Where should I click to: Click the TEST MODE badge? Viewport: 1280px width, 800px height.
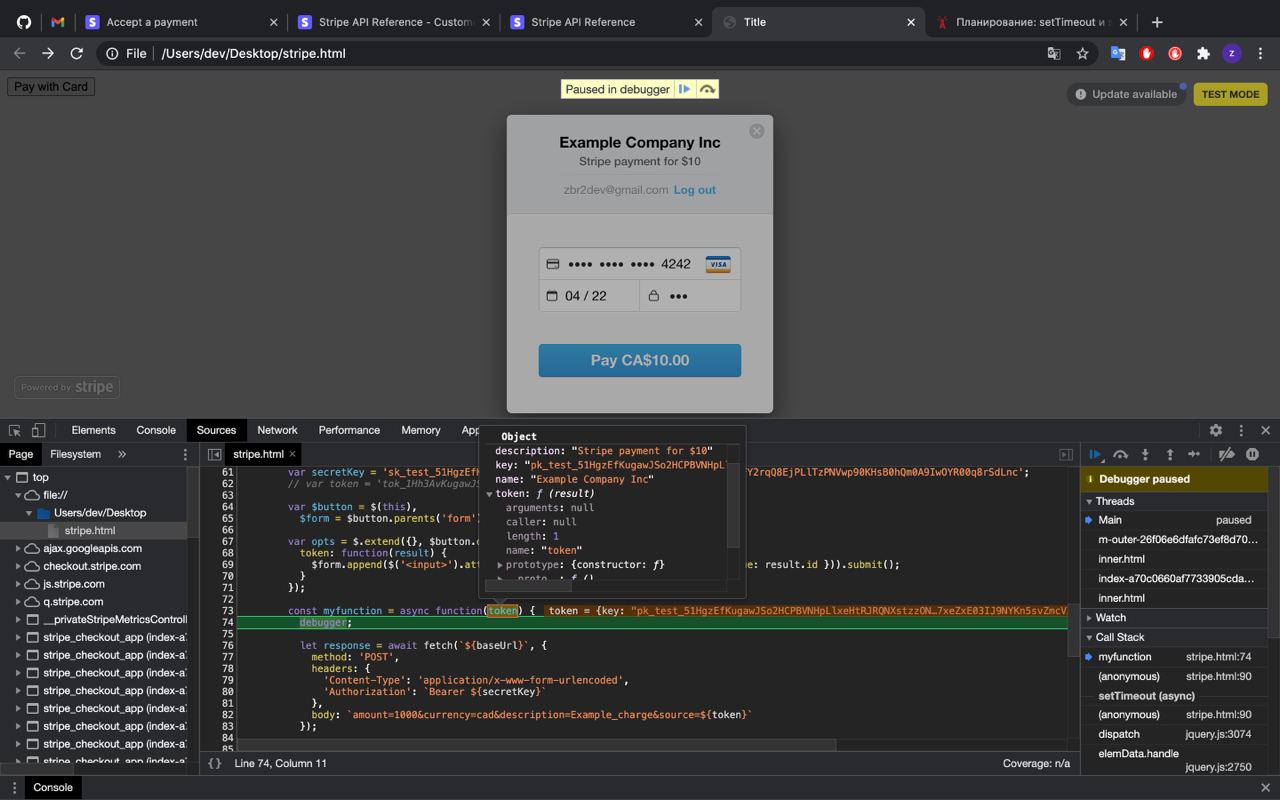[1230, 94]
